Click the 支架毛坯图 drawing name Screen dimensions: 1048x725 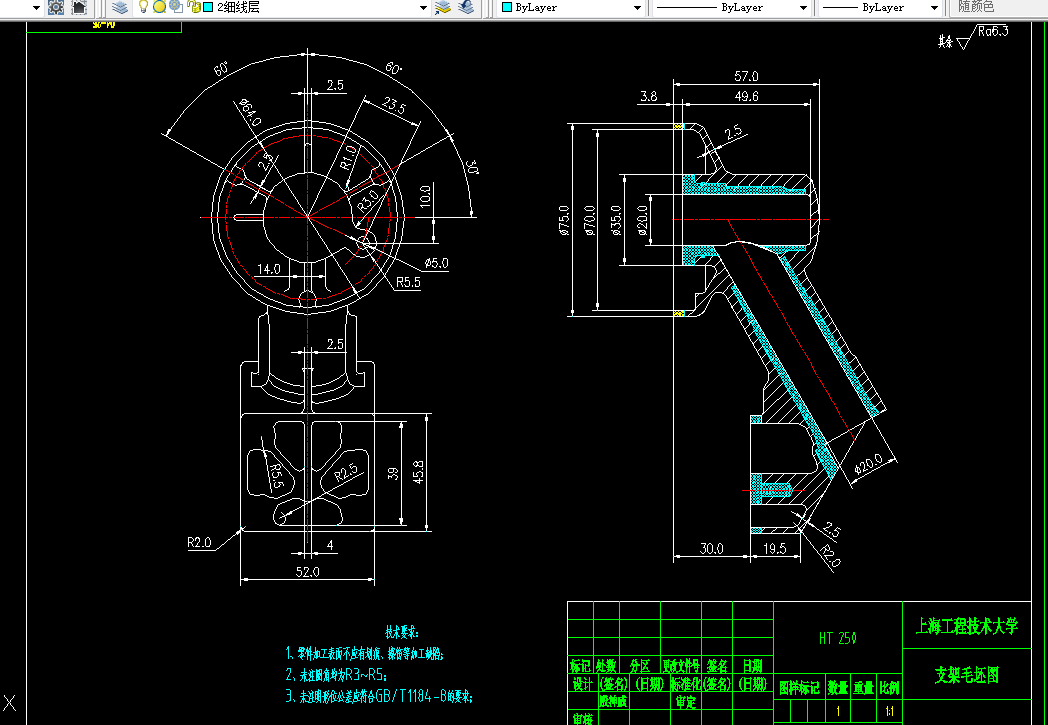[966, 675]
